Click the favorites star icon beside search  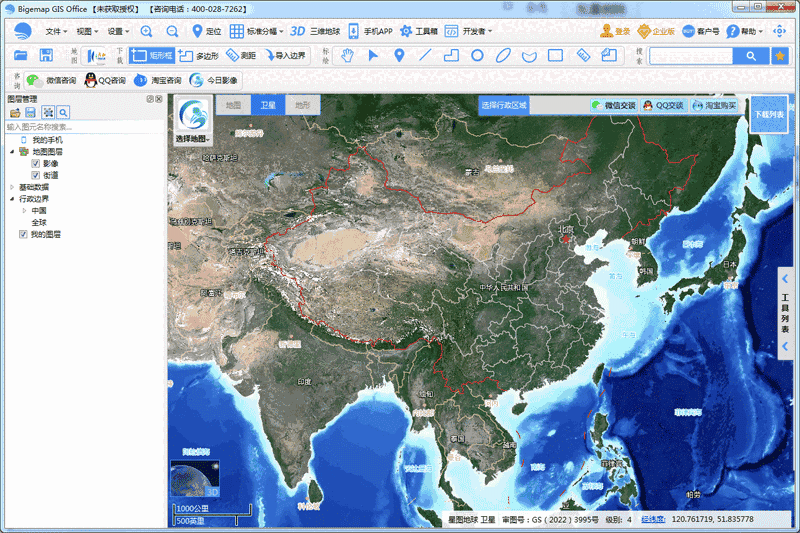[x=780, y=56]
